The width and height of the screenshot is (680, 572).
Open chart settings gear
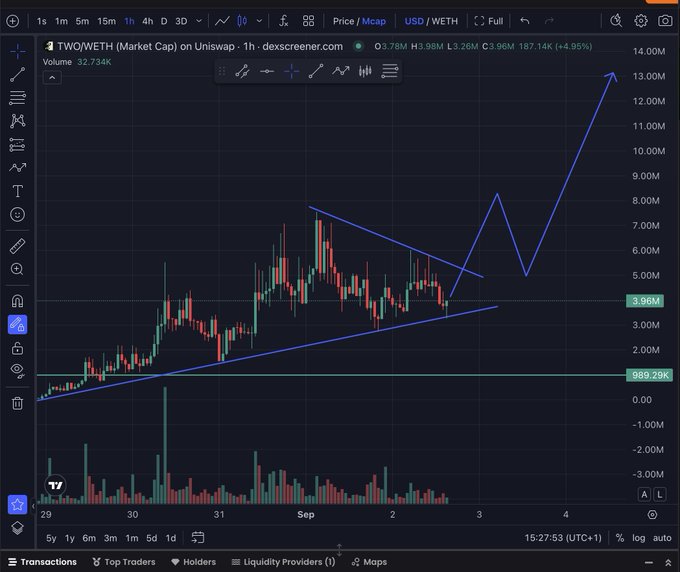click(x=641, y=20)
